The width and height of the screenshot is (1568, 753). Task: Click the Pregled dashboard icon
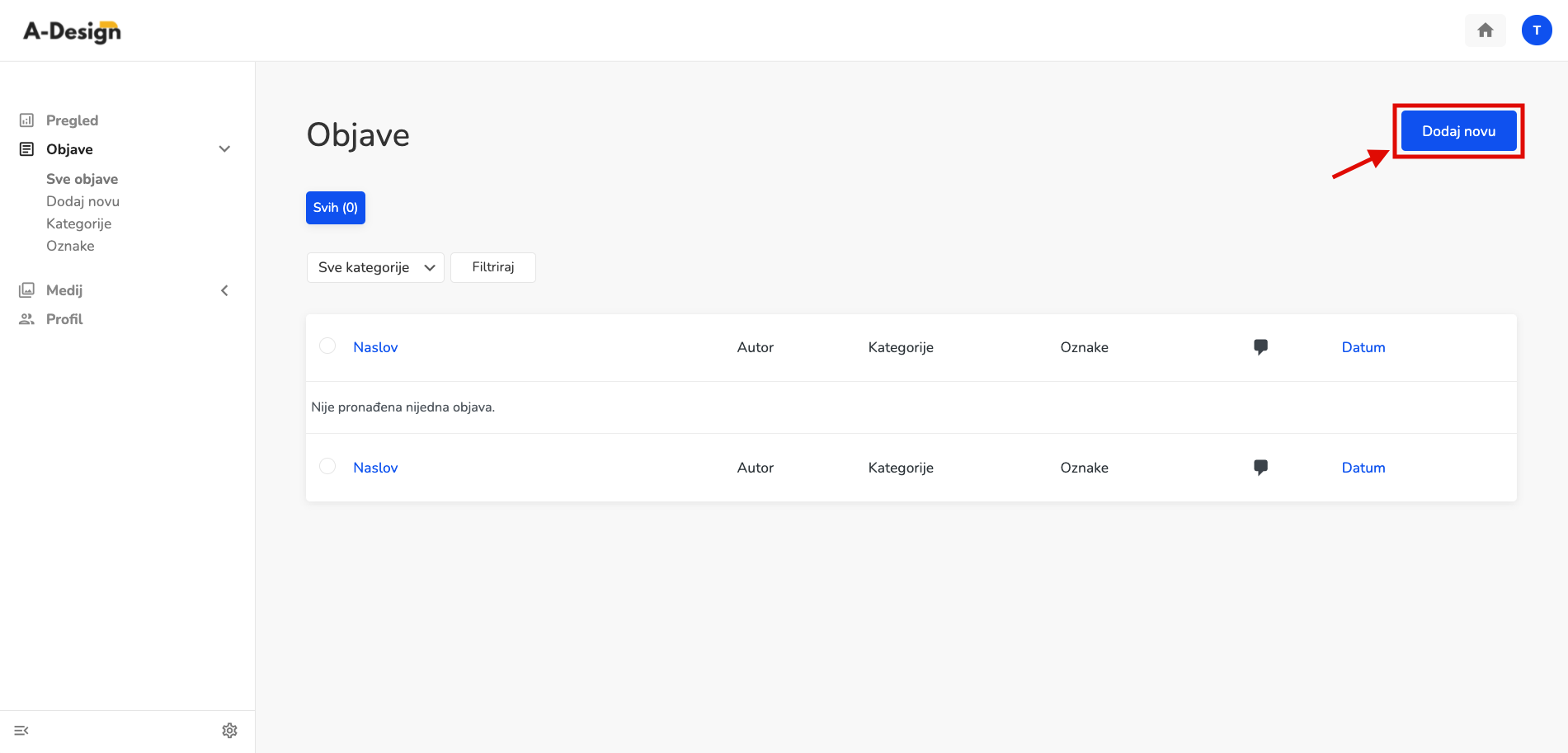pos(27,120)
